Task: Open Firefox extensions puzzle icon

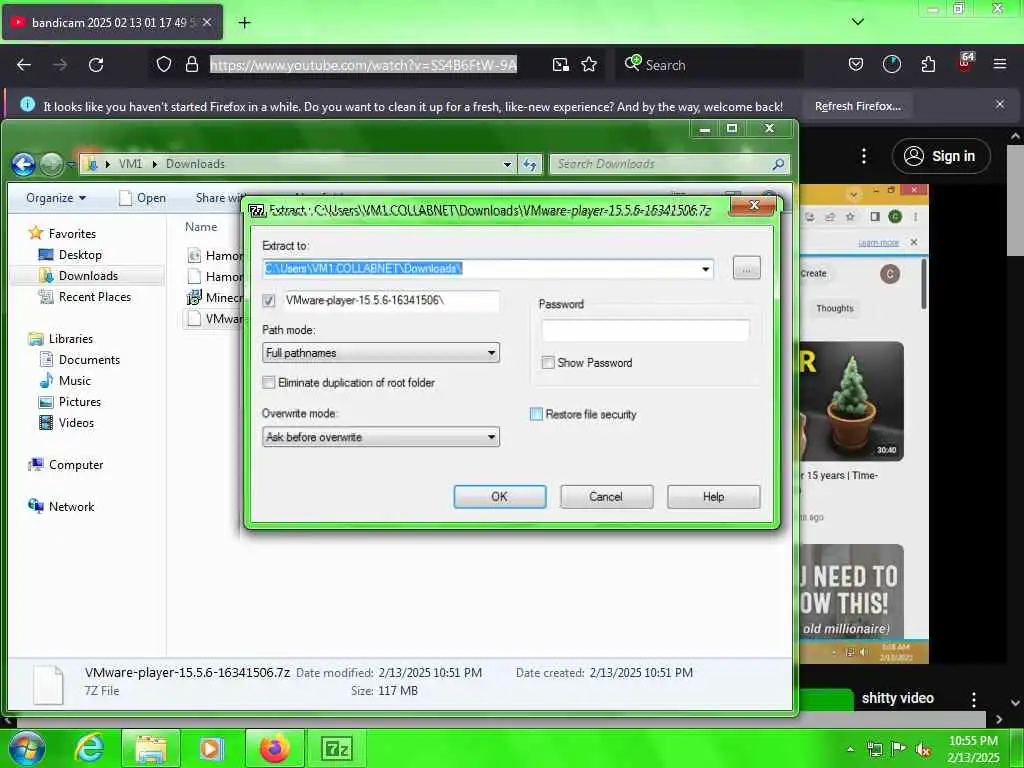Action: 928,64
